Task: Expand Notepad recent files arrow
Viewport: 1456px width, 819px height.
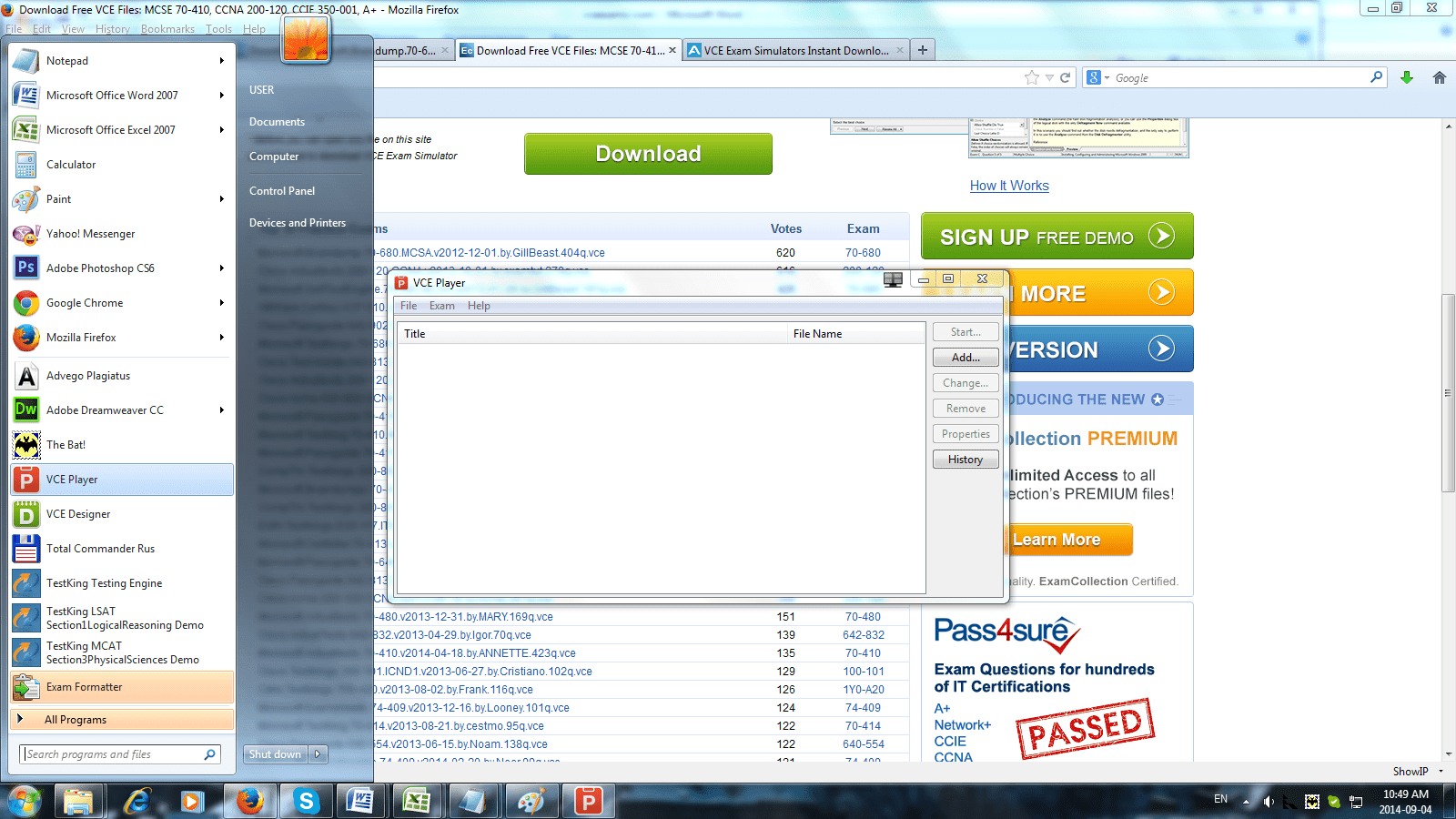Action: [221, 61]
